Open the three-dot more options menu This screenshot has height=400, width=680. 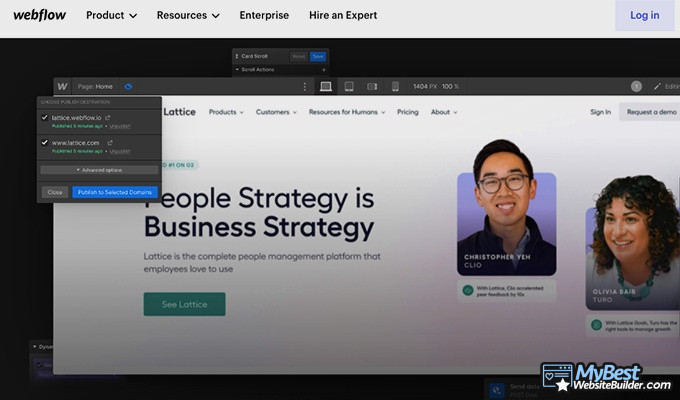pyautogui.click(x=304, y=87)
